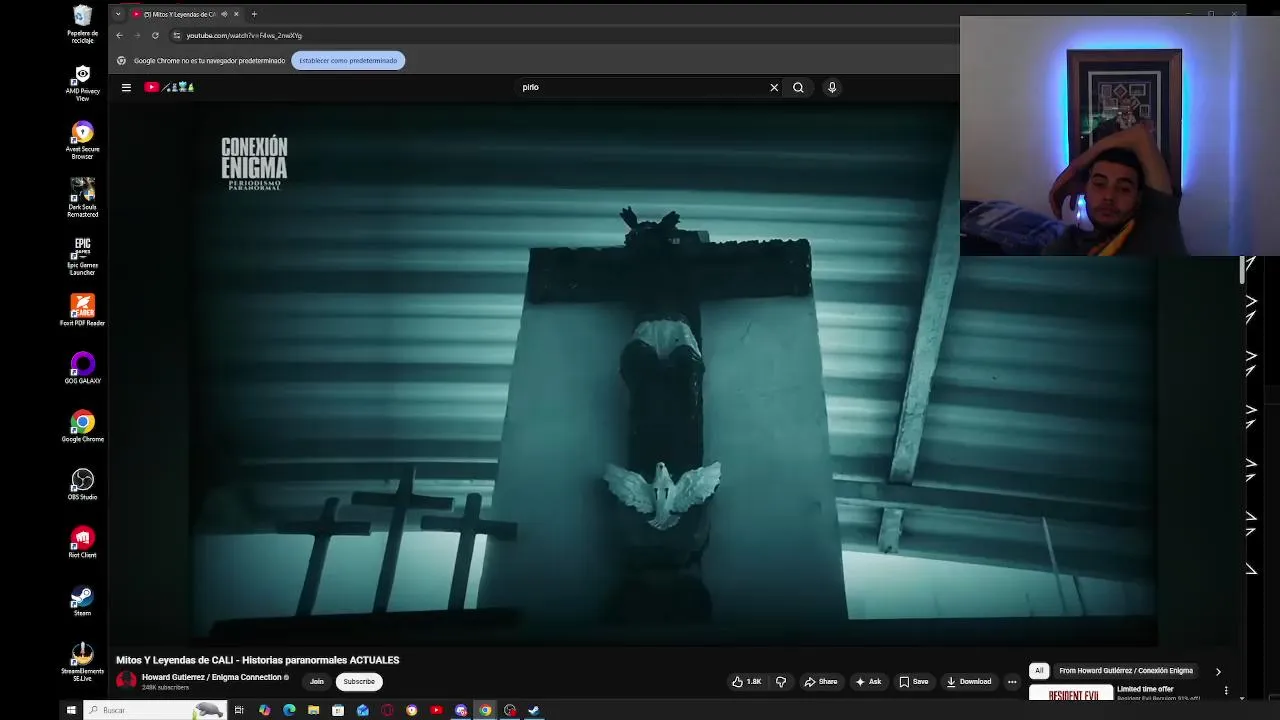This screenshot has width=1280, height=720.
Task: Go to YouTube home via logo
Action: pos(169,87)
